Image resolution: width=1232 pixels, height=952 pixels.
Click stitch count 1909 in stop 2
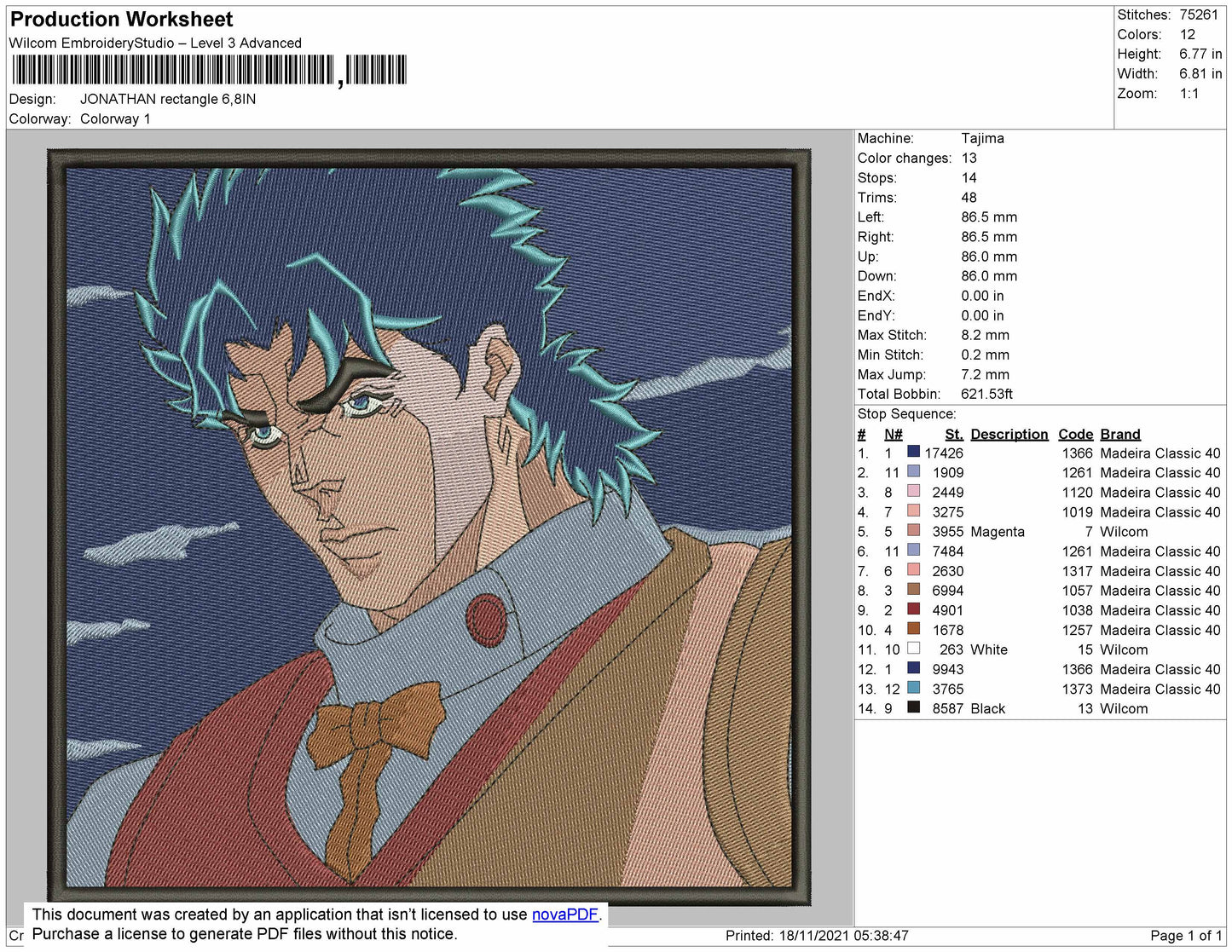[x=948, y=472]
